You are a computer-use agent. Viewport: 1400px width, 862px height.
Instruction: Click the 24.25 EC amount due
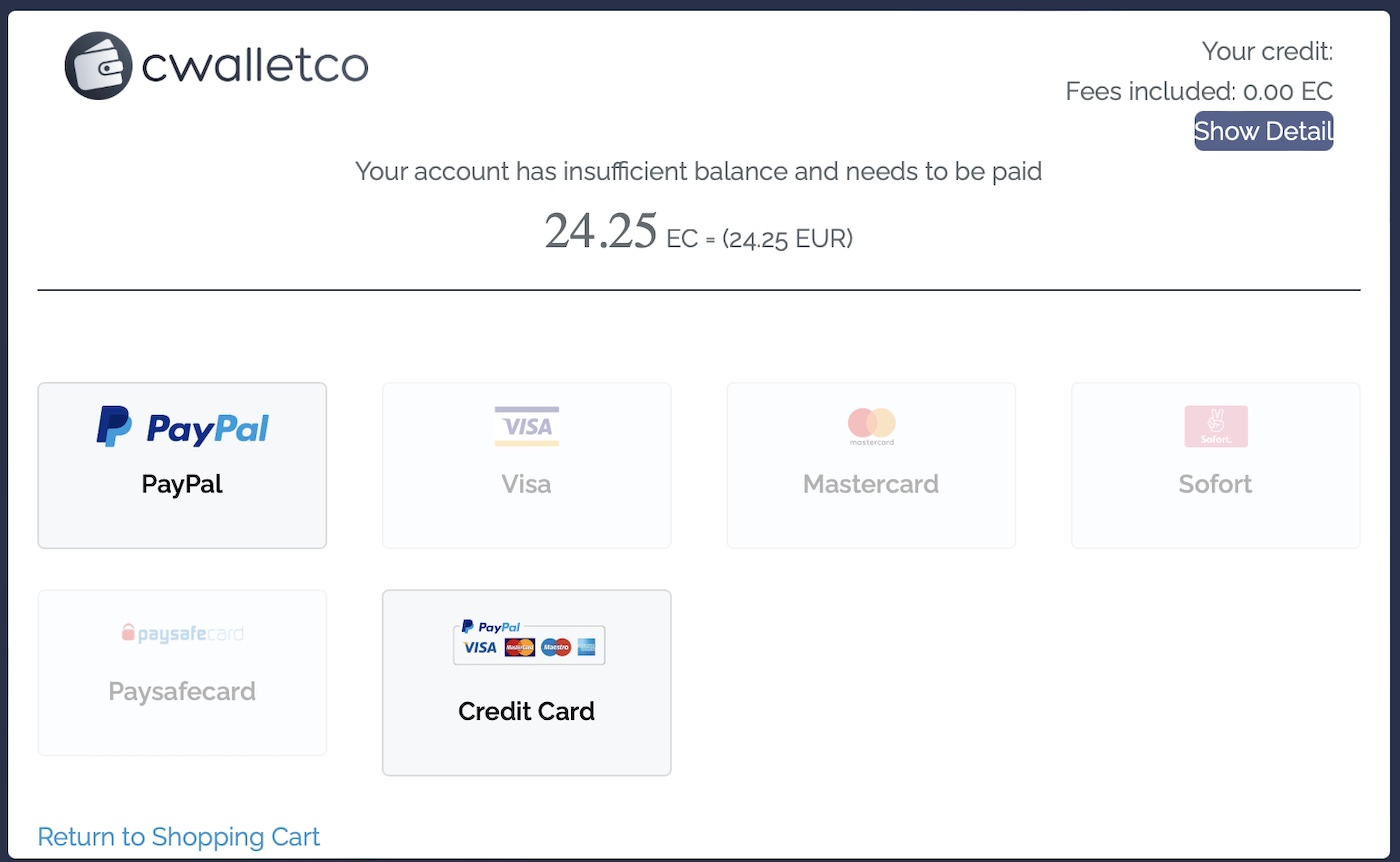(x=601, y=232)
